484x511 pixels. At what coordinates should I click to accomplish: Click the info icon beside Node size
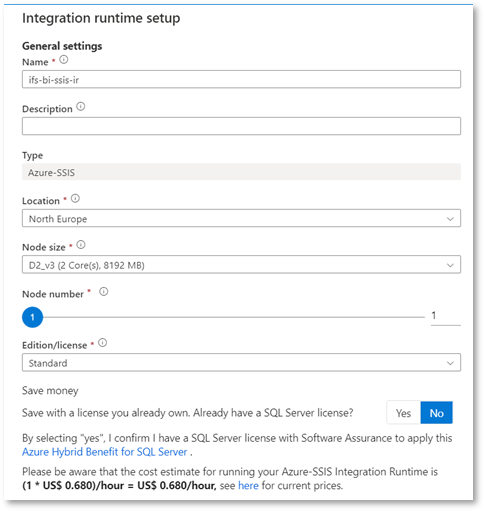(x=81, y=245)
